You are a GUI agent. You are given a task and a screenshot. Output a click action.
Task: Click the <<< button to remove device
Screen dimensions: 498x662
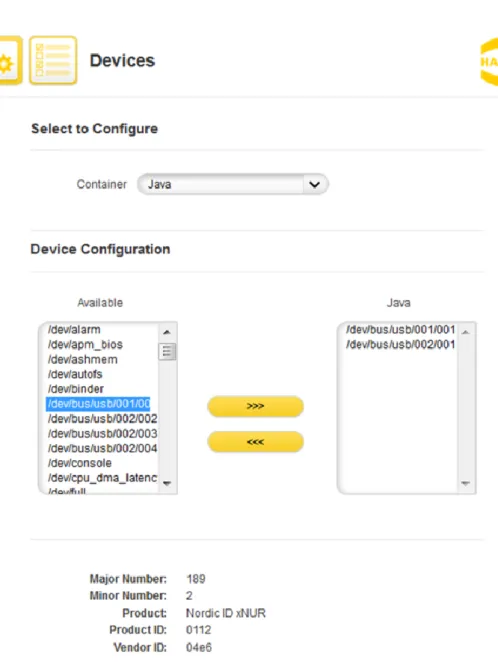(x=255, y=442)
